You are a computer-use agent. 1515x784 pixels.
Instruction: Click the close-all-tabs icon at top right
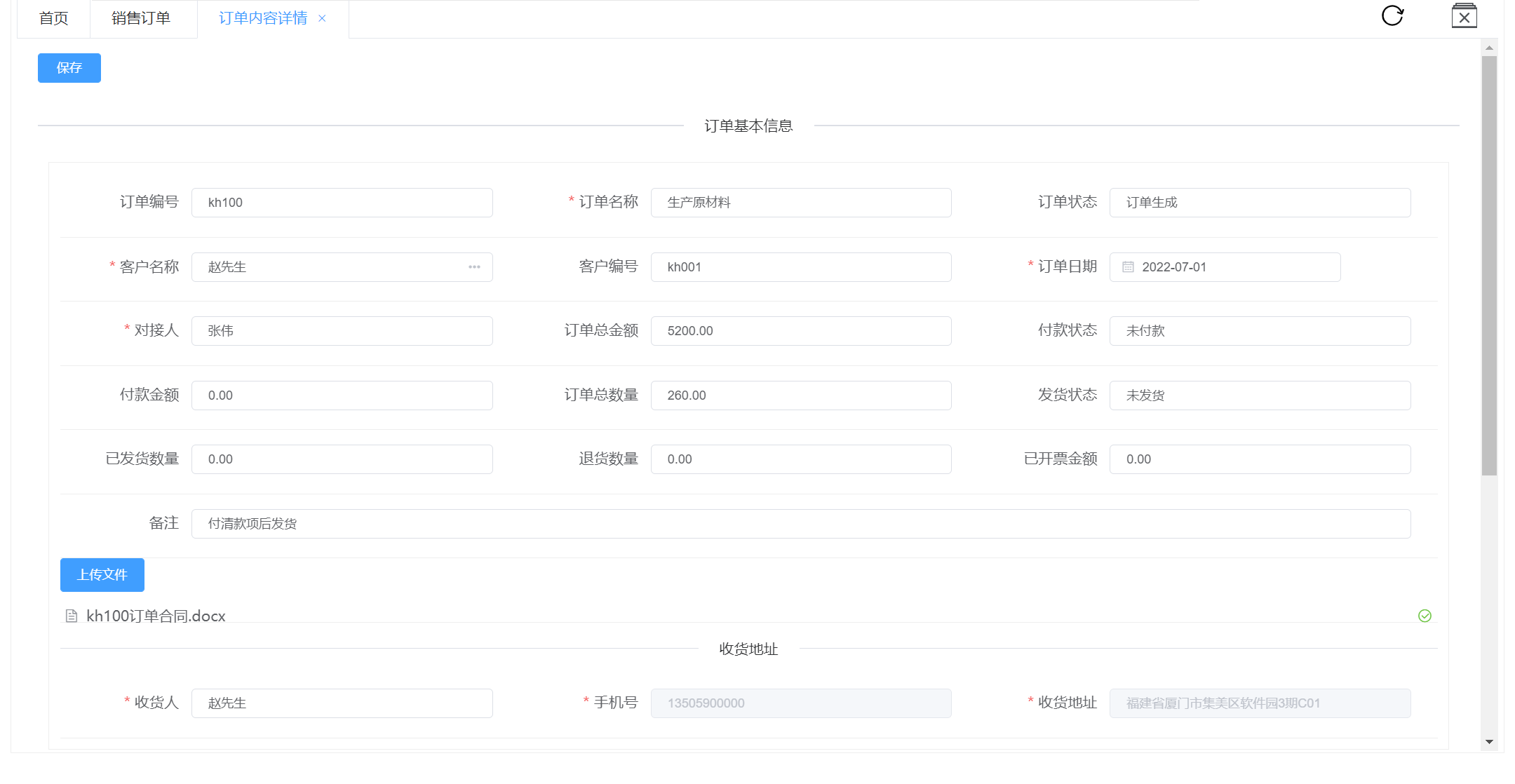point(1464,16)
